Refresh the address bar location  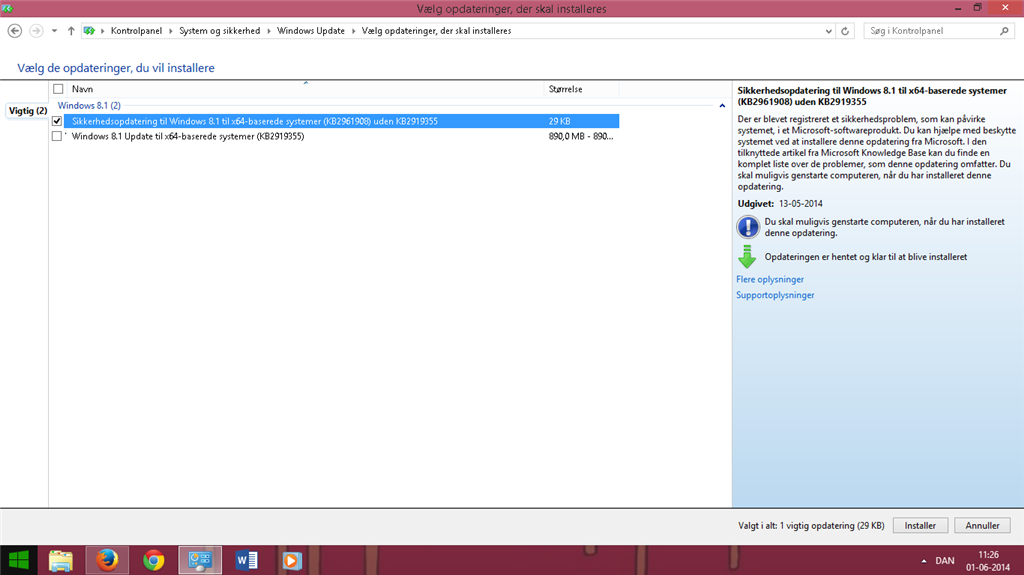click(x=845, y=31)
